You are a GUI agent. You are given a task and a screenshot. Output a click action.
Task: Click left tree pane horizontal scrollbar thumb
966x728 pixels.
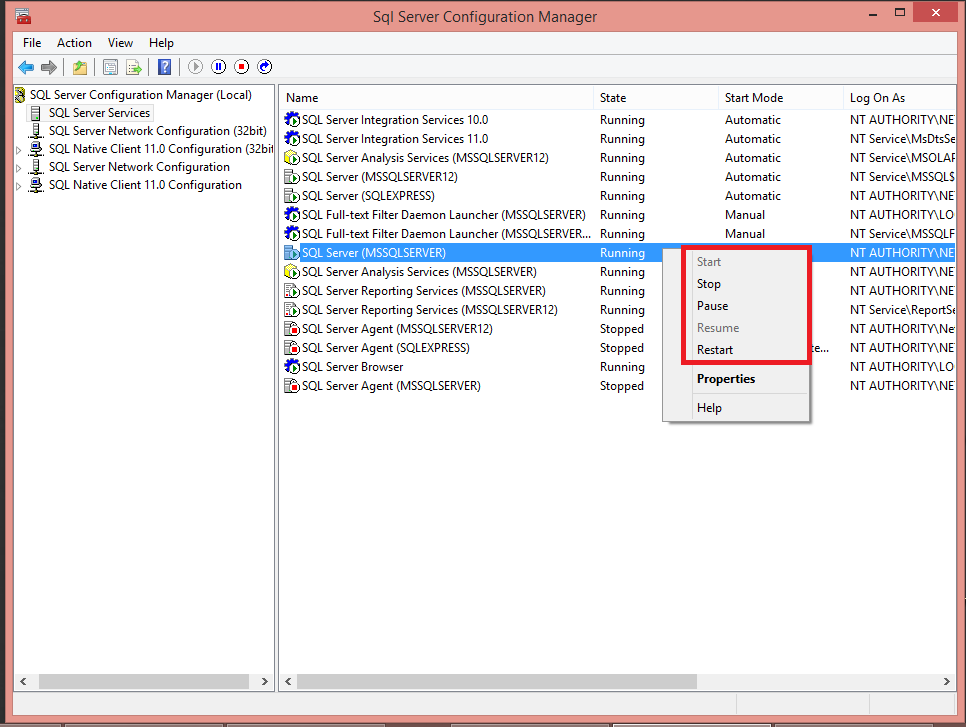pyautogui.click(x=144, y=681)
